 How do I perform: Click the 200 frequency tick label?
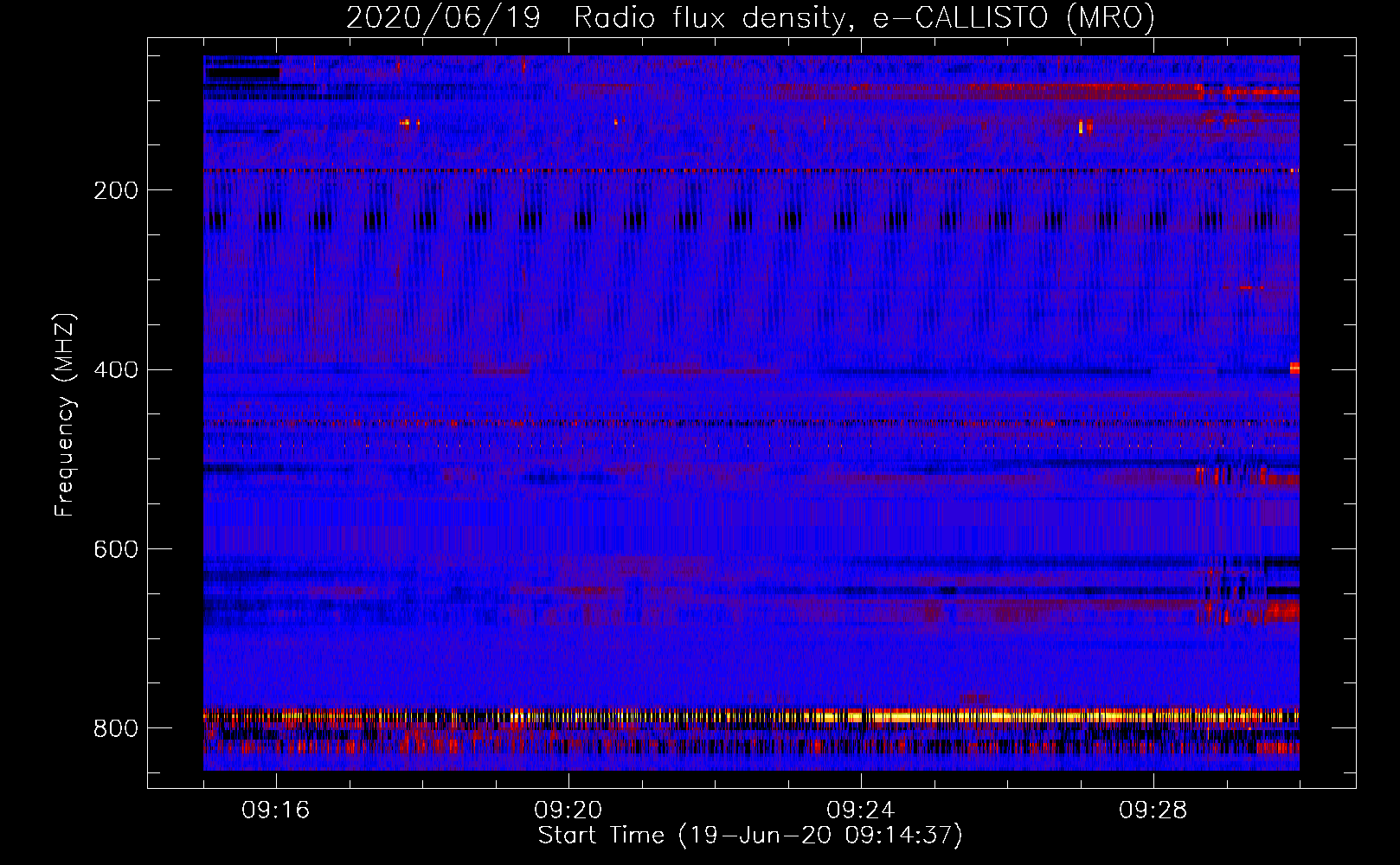click(115, 190)
